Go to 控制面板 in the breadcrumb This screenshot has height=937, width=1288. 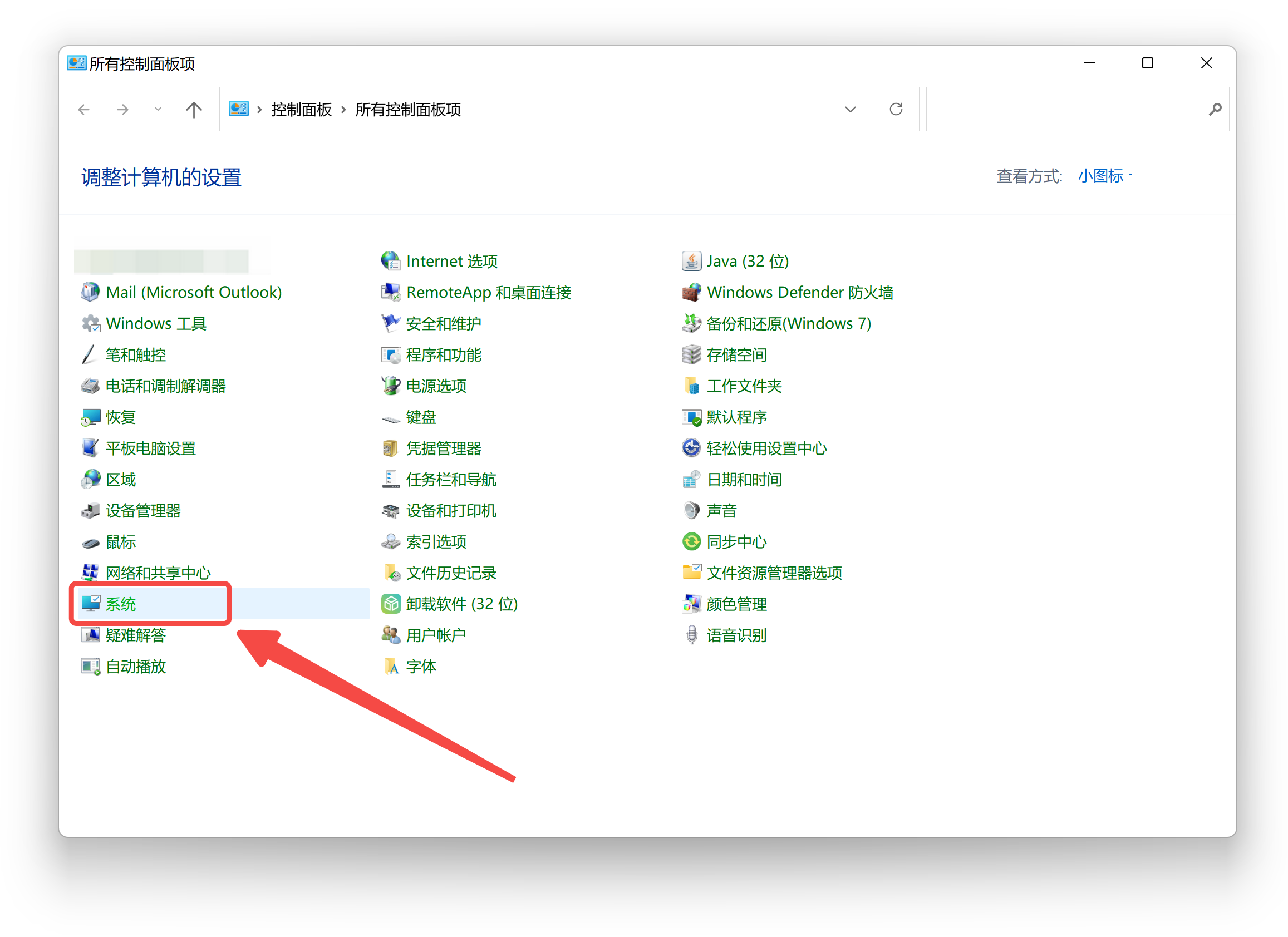pos(302,110)
